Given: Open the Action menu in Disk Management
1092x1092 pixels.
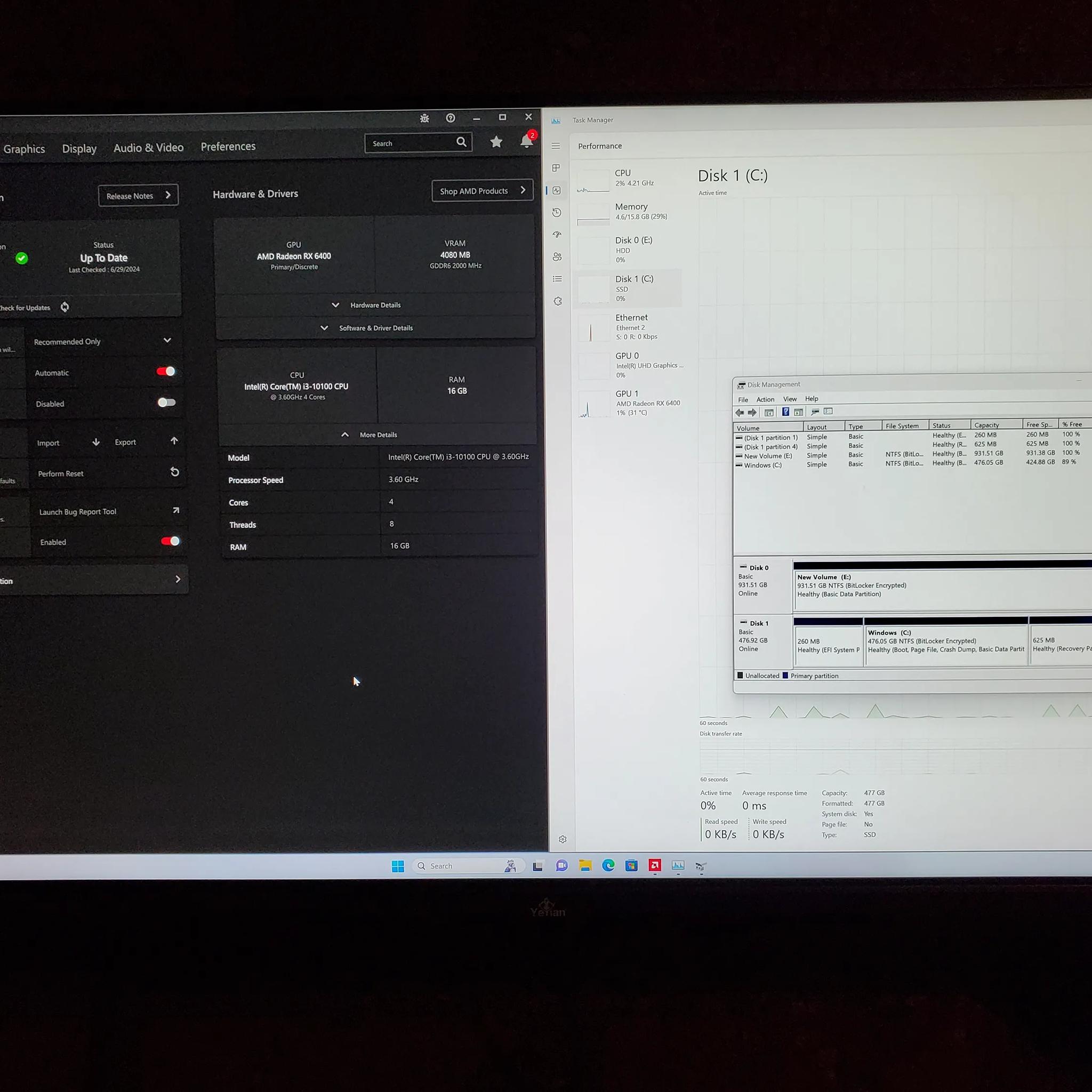Looking at the screenshot, I should (x=765, y=399).
